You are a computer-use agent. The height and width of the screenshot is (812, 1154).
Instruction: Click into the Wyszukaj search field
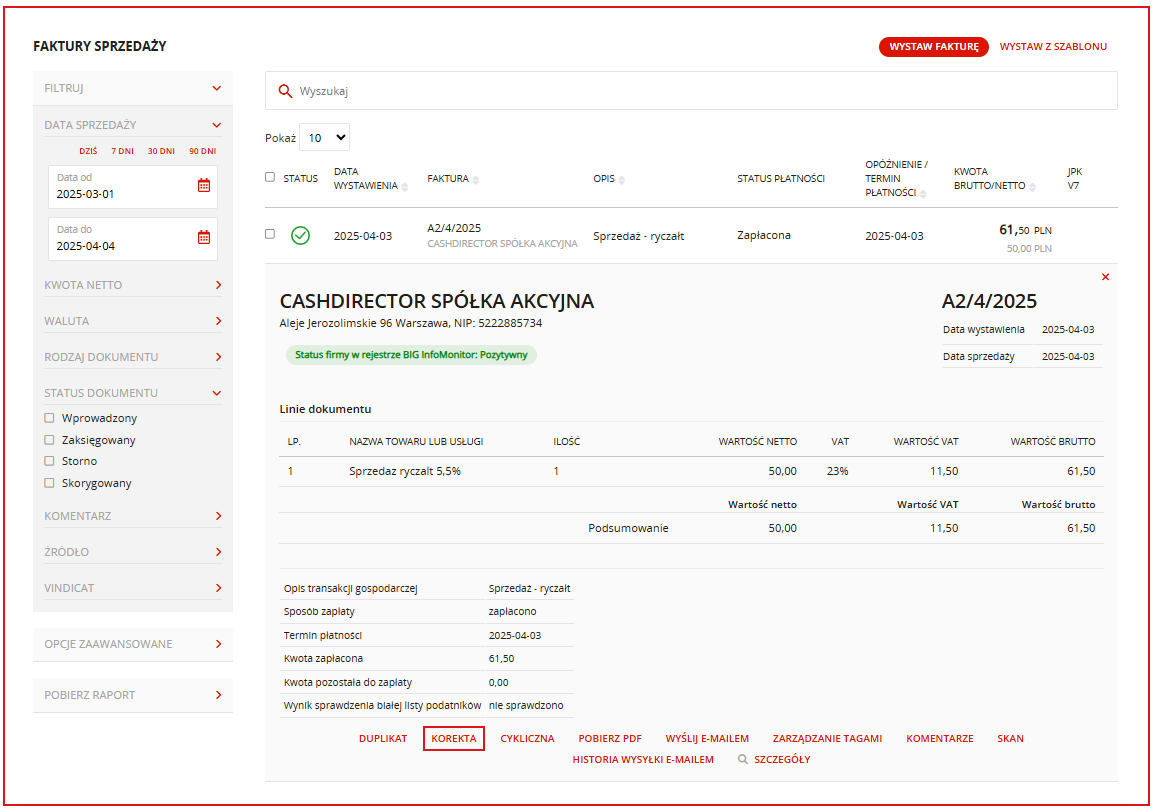coord(691,91)
